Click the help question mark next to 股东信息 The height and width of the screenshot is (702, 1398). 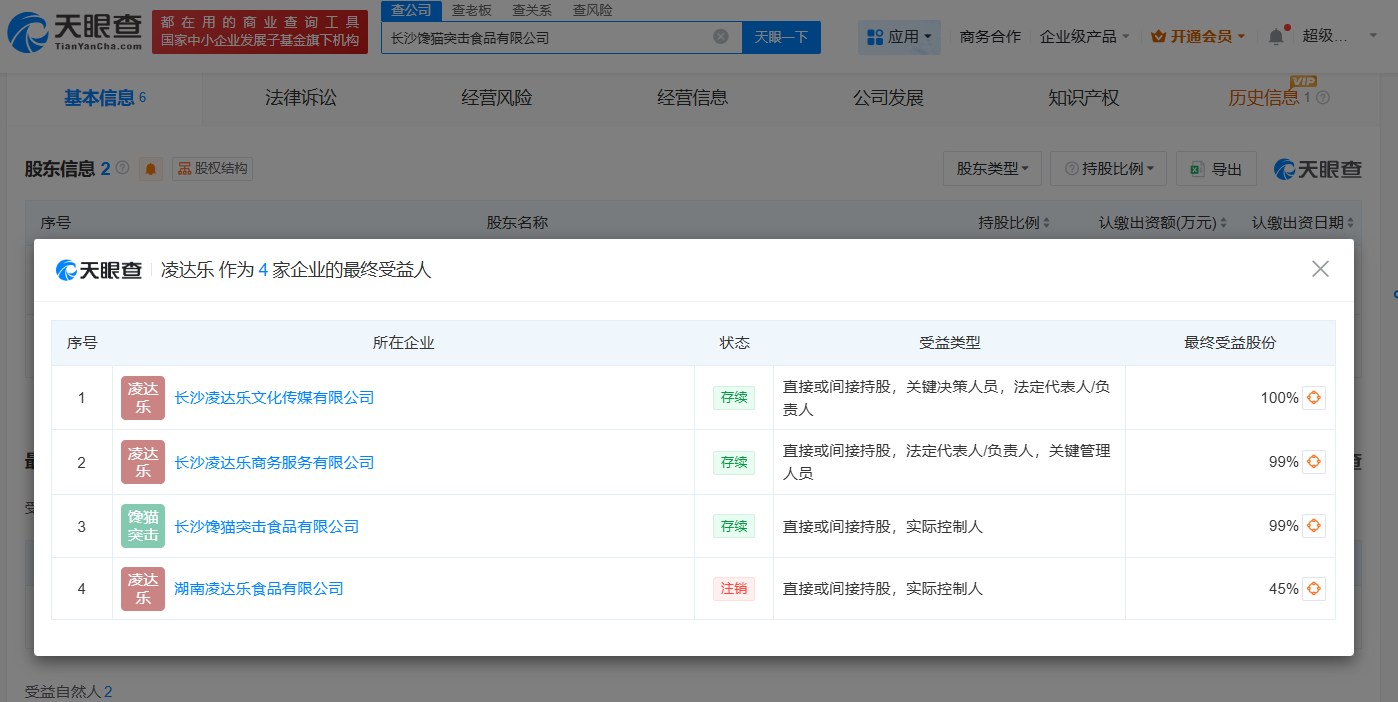click(x=124, y=166)
